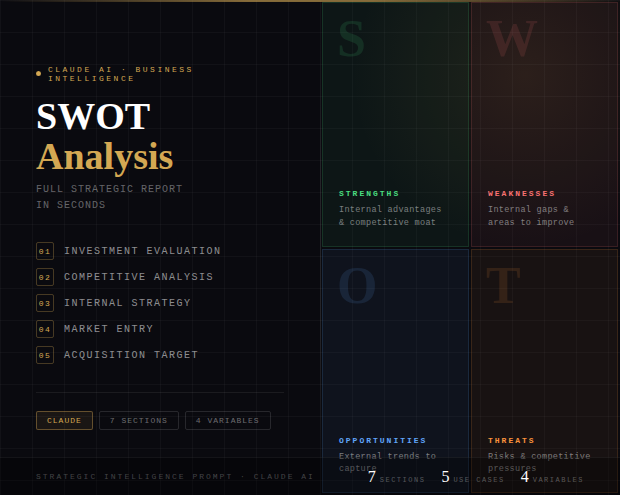Click the large green S letter
Screen dimensions: 620x495
tap(351, 39)
